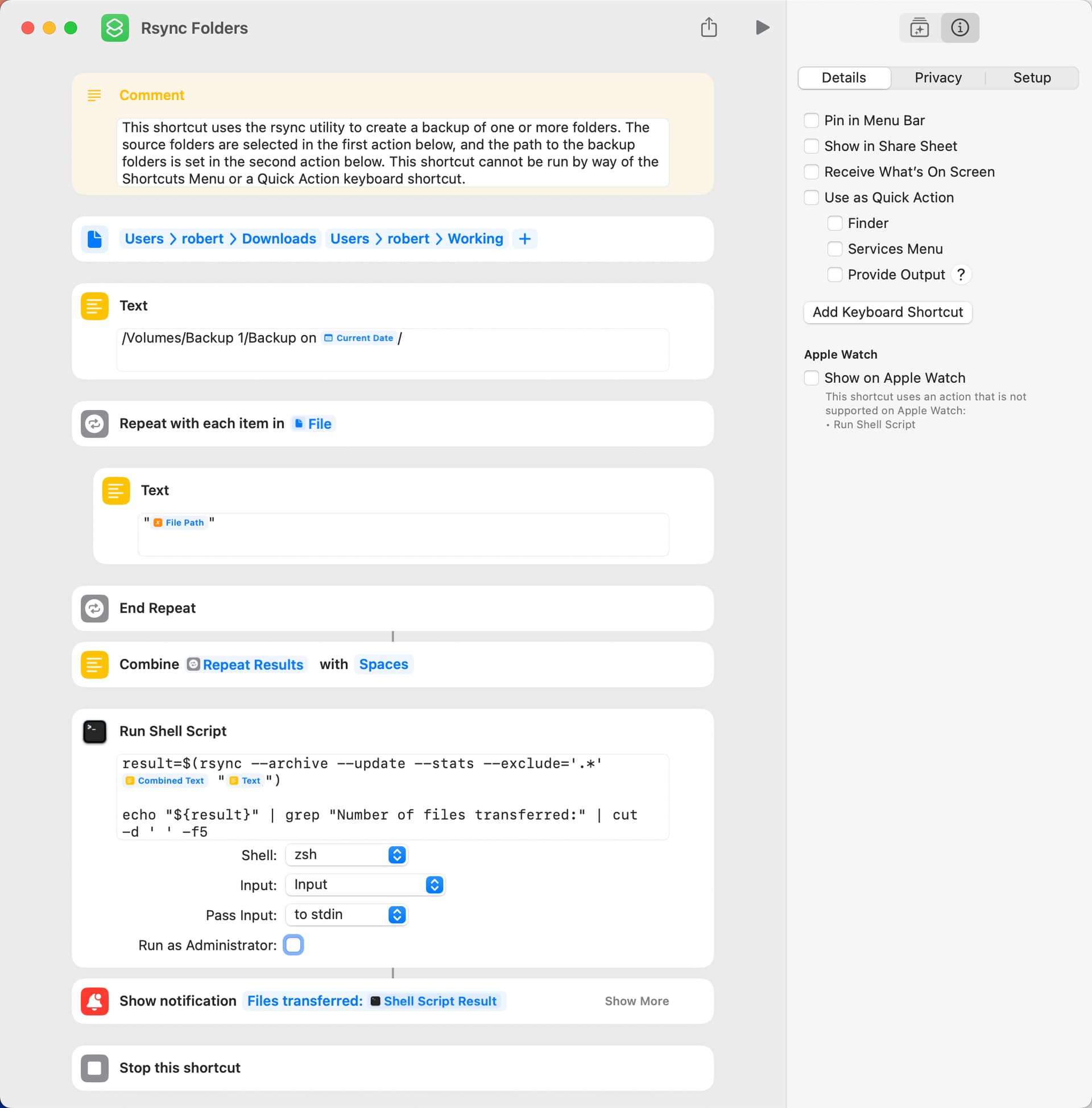Change the Spaces separator option

click(384, 665)
